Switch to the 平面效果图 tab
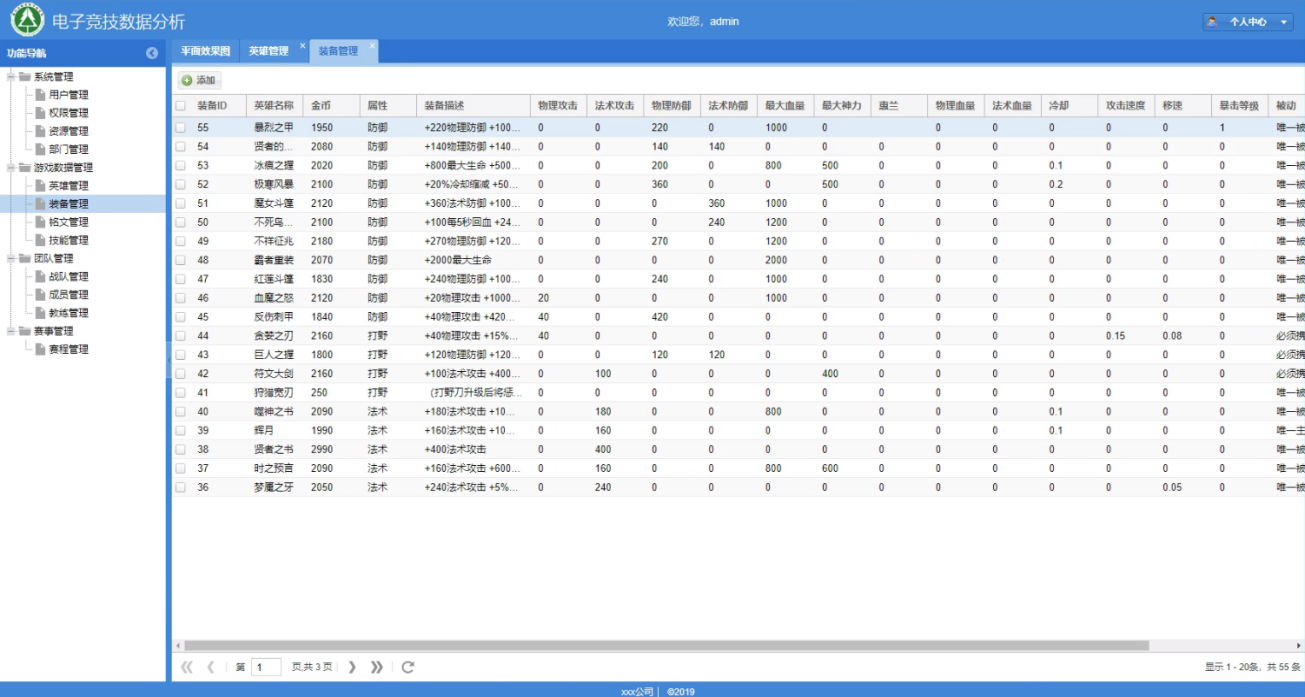This screenshot has width=1305, height=697. point(205,51)
